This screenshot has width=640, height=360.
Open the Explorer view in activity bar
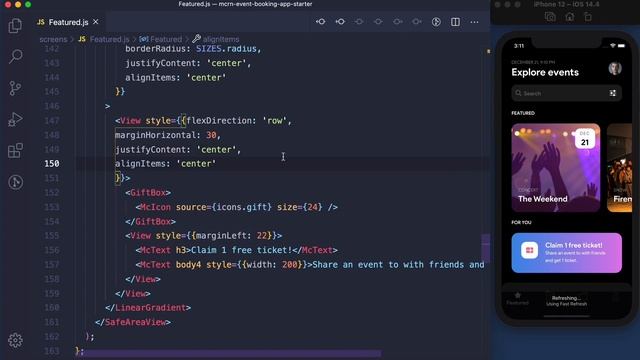point(15,26)
